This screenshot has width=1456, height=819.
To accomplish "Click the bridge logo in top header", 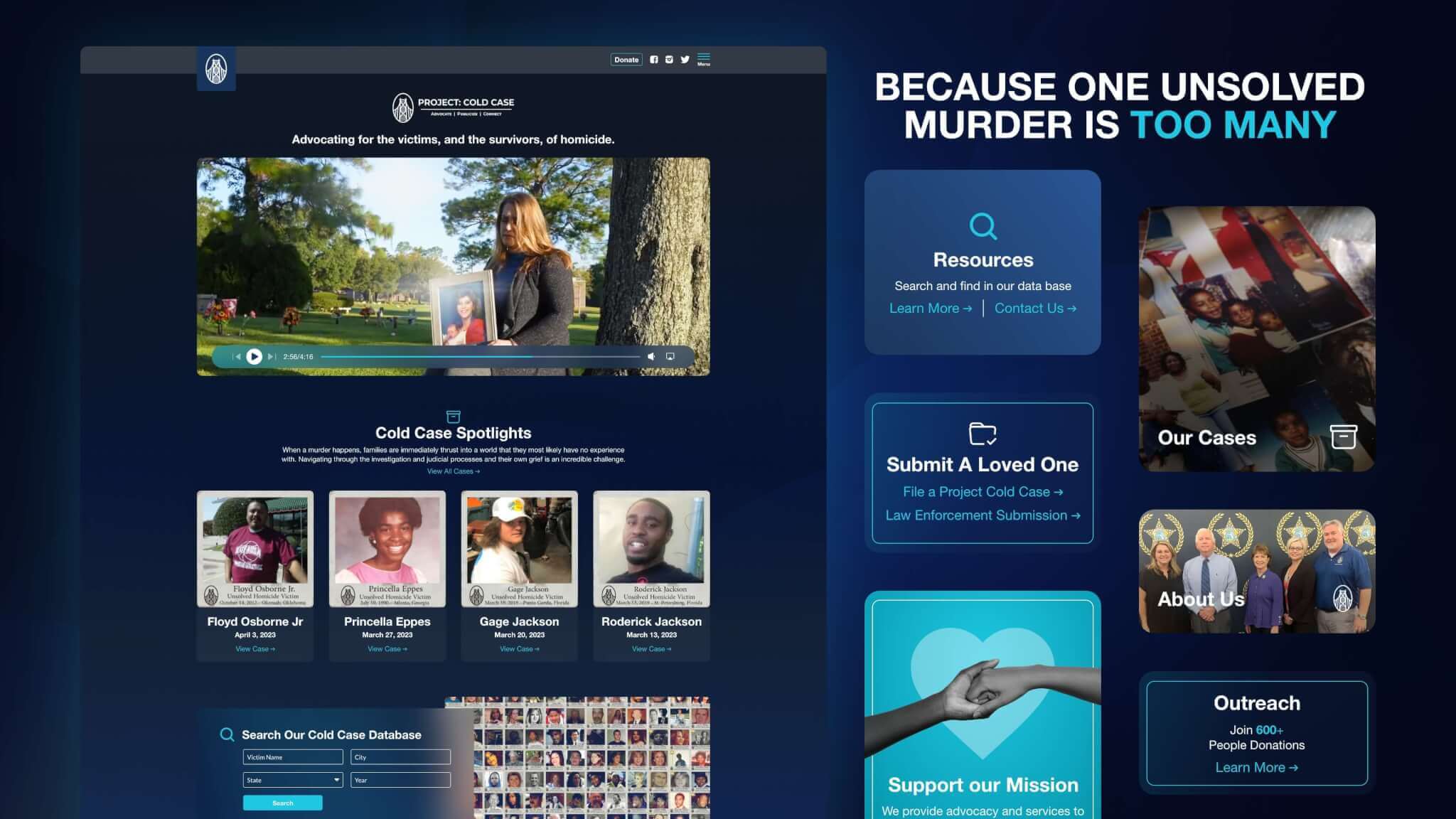I will point(216,69).
